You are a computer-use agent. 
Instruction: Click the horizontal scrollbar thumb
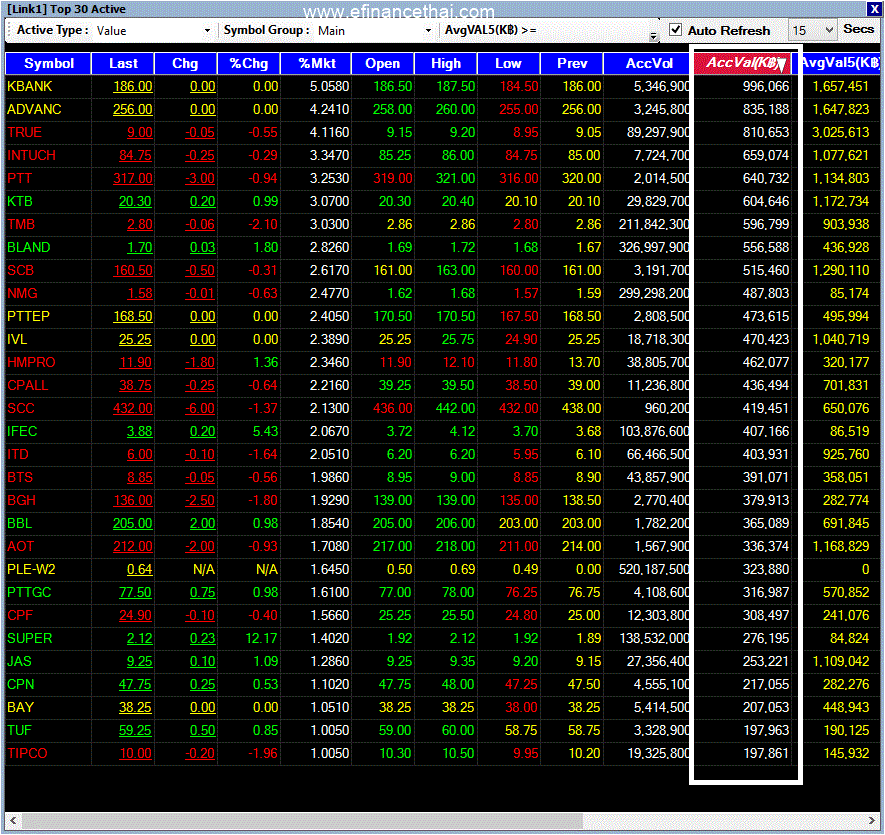pos(302,820)
